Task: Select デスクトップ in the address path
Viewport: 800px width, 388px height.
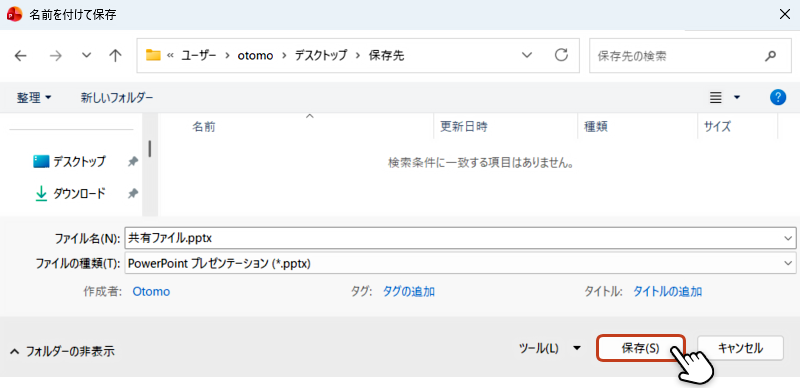Action: (x=320, y=56)
